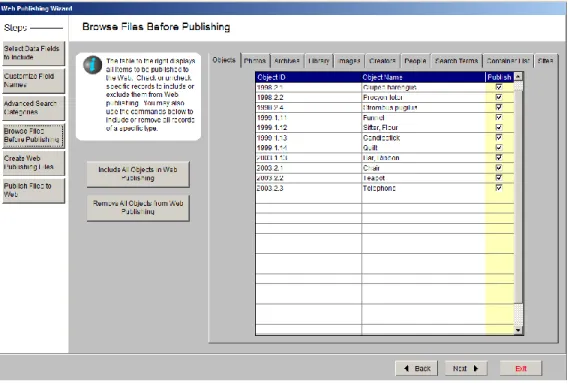Viewport: 570px width, 384px height.
Task: Click the Object Name column header
Action: [424, 77]
